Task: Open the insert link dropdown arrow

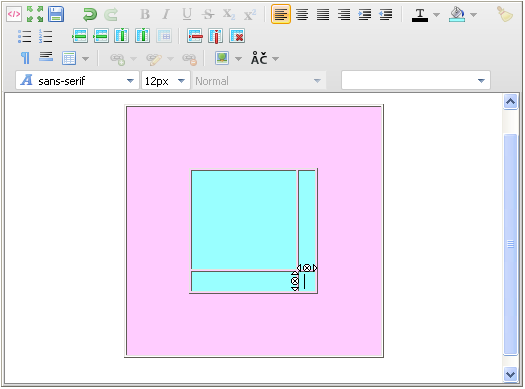Action: click(x=133, y=59)
